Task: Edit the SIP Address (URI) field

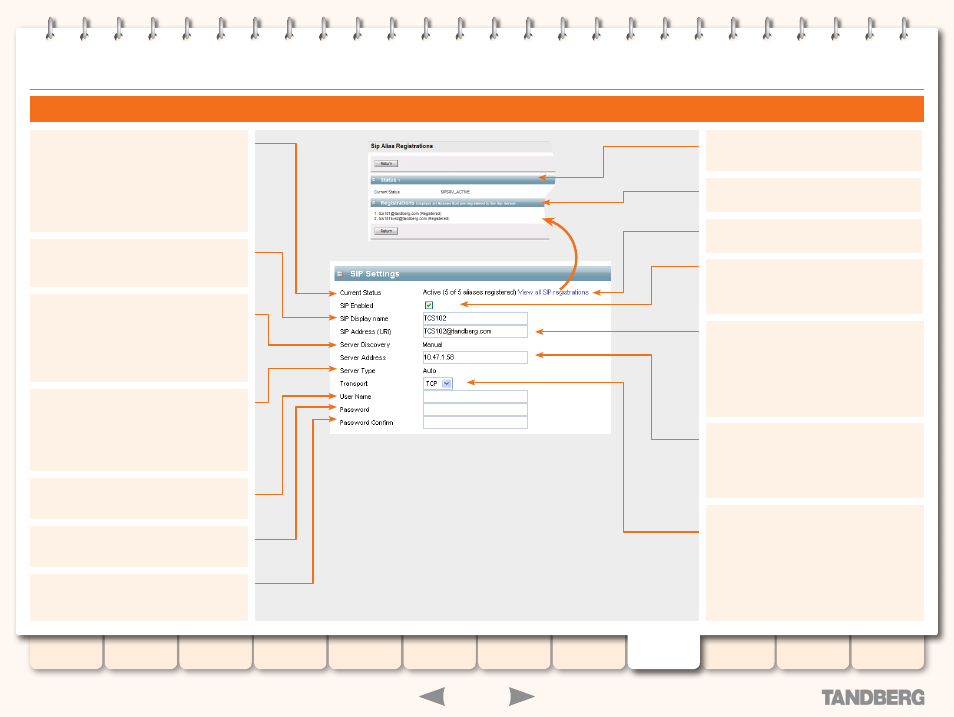Action: coord(475,331)
